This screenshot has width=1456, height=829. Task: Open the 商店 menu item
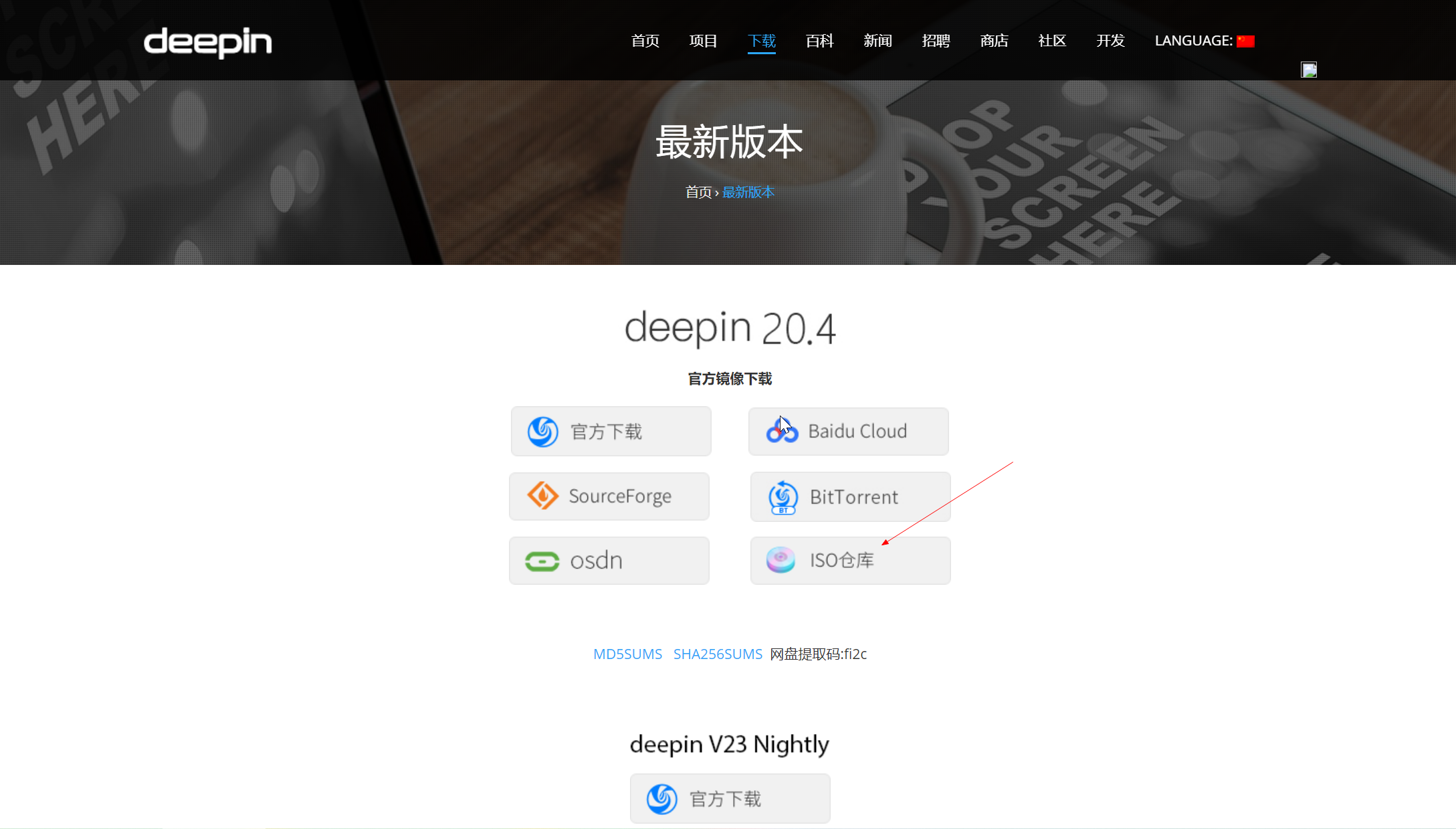click(x=994, y=41)
